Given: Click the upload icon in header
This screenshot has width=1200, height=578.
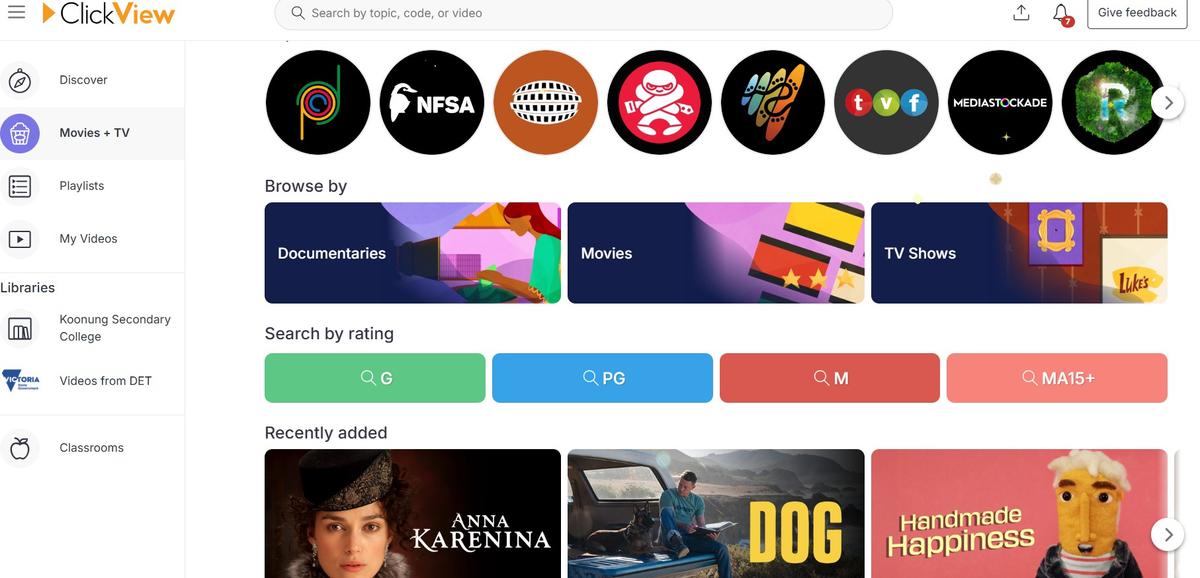Looking at the screenshot, I should pos(1021,13).
